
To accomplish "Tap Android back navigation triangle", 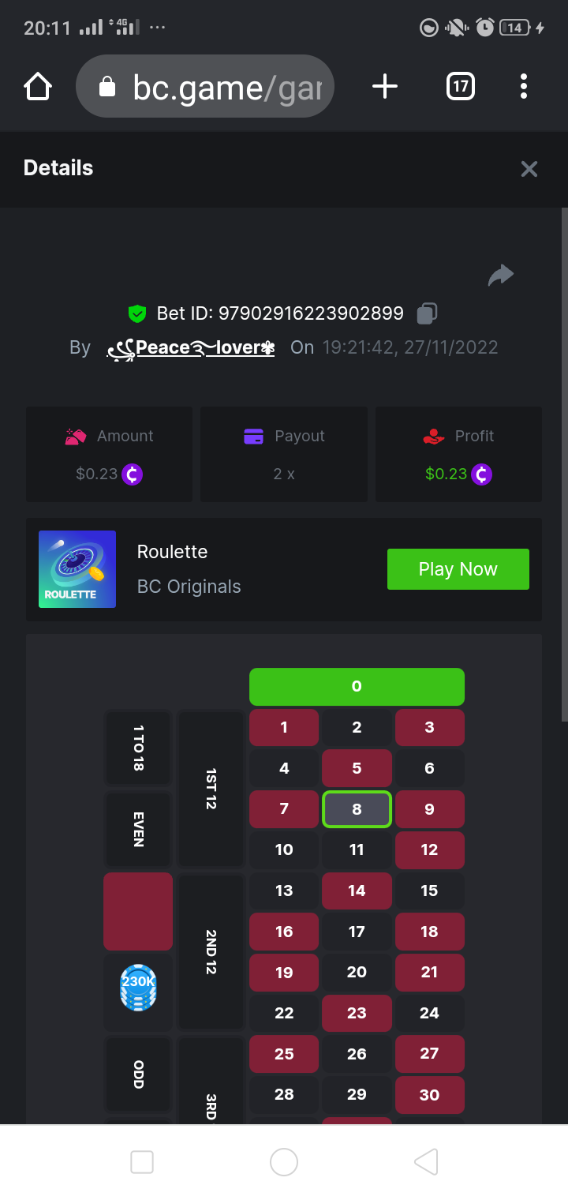I will pos(426,1162).
